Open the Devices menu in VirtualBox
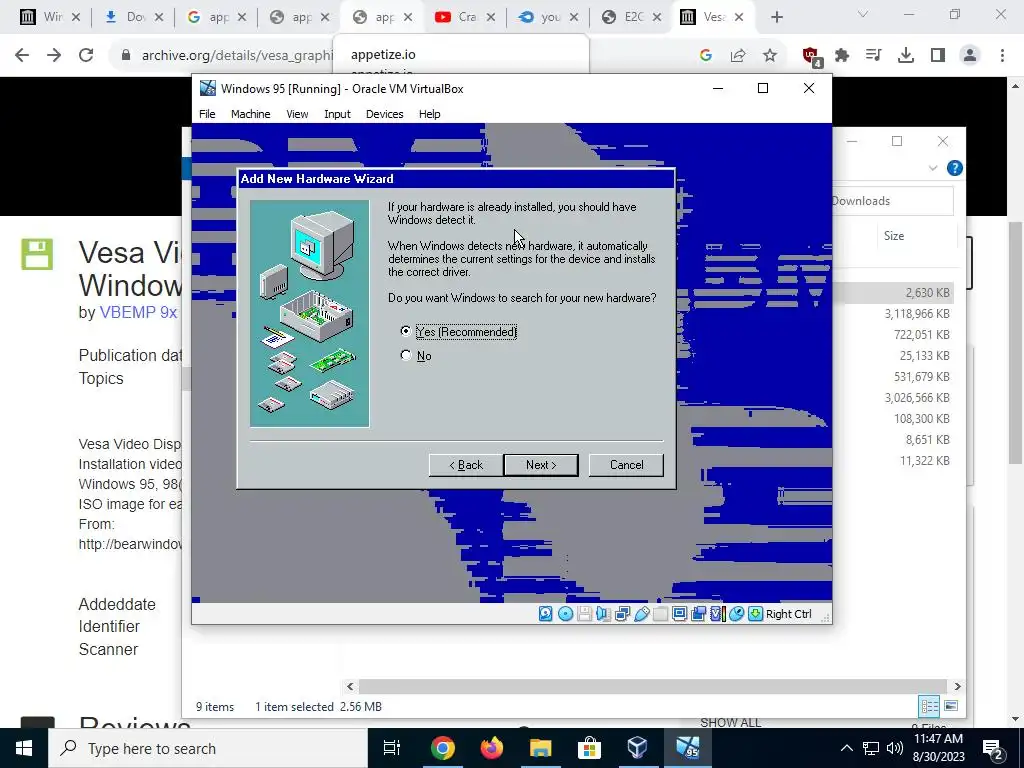Image resolution: width=1024 pixels, height=768 pixels. click(x=384, y=114)
